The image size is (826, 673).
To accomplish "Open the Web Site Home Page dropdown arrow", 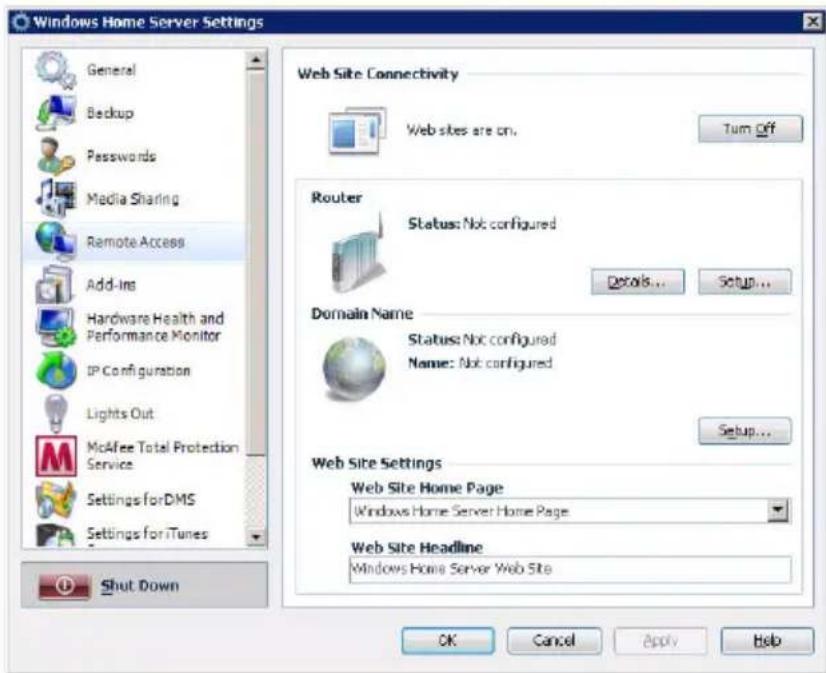I will pyautogui.click(x=777, y=510).
